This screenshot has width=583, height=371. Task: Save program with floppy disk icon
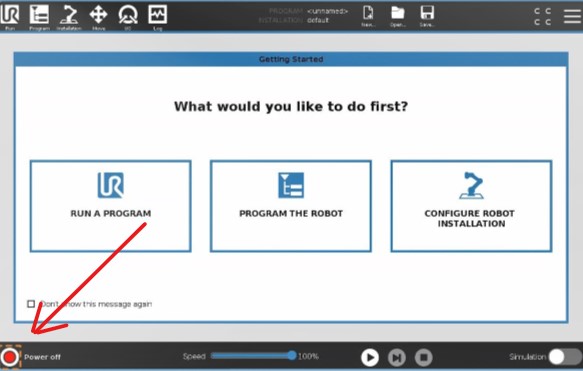(x=427, y=17)
